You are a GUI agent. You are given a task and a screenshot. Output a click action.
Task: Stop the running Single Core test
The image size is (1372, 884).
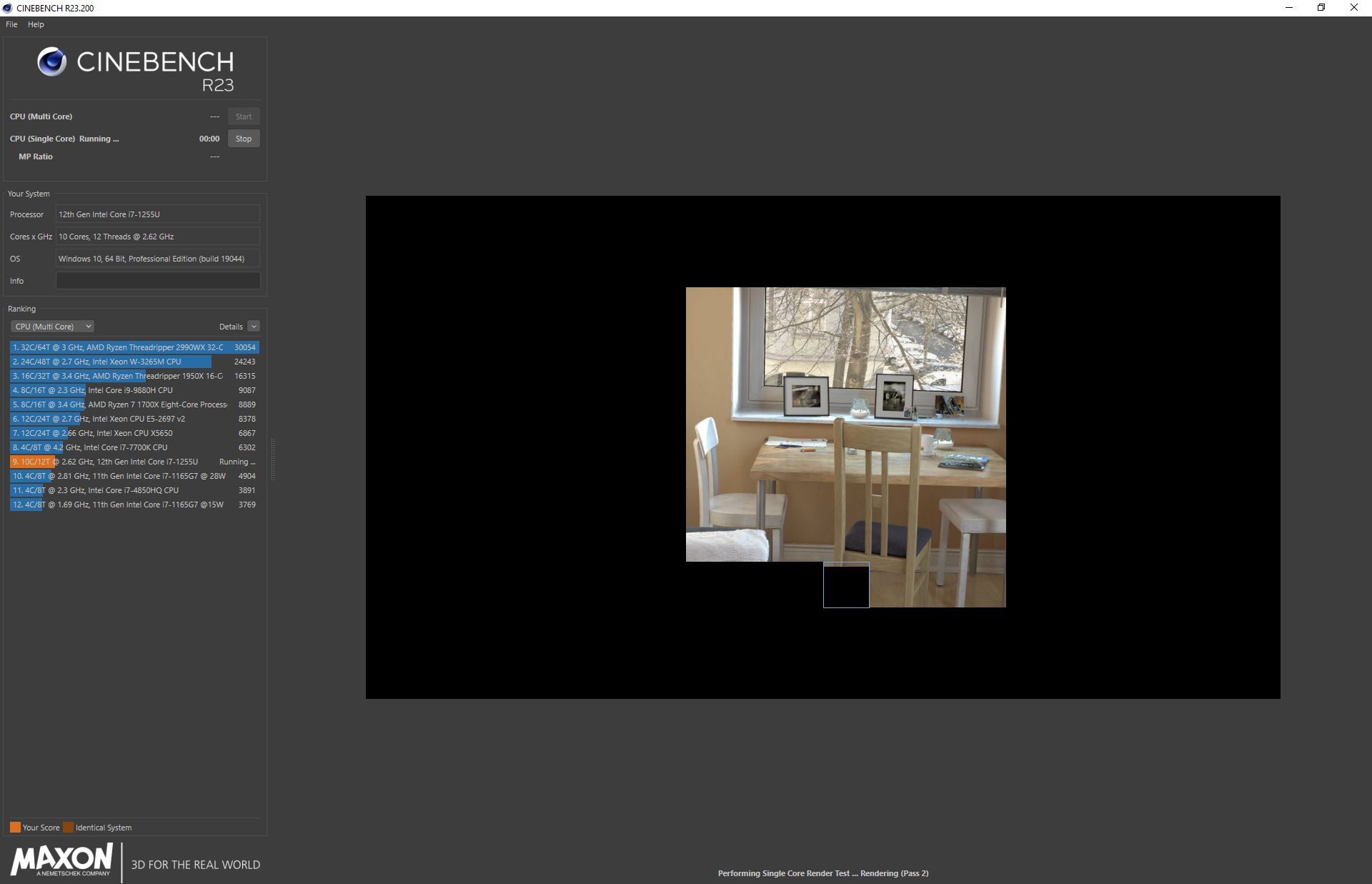243,139
